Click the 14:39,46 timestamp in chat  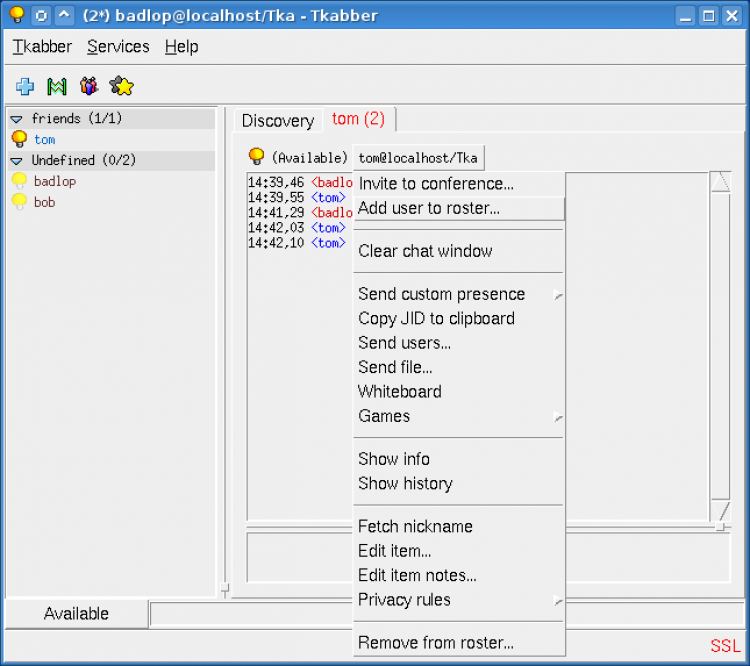click(x=276, y=182)
